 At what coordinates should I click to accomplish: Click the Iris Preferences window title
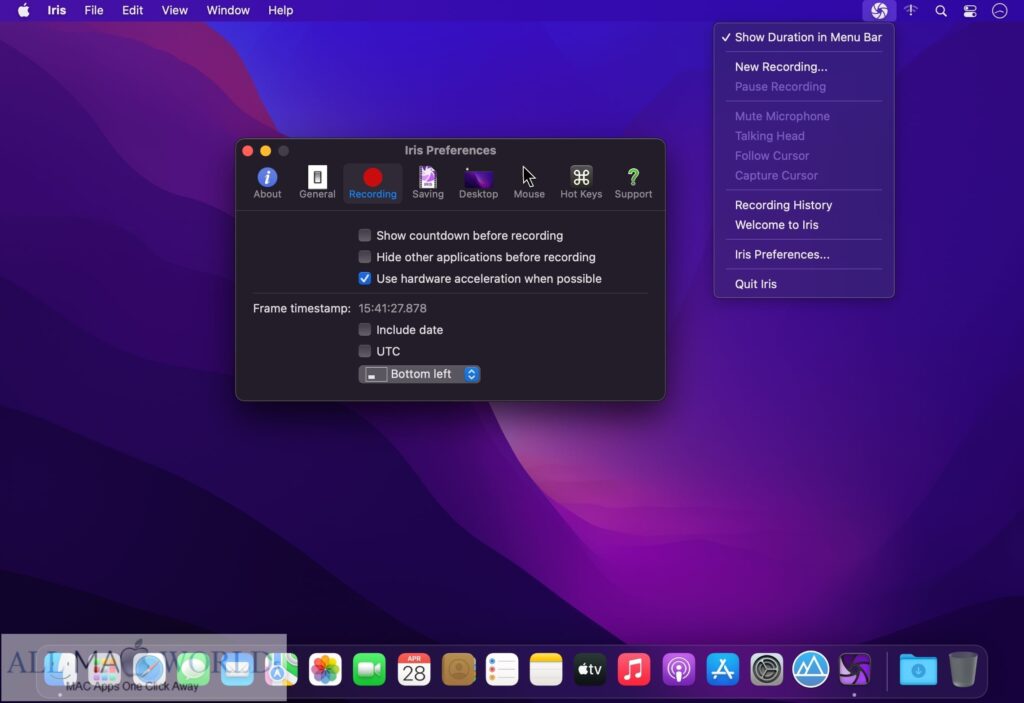pos(450,150)
